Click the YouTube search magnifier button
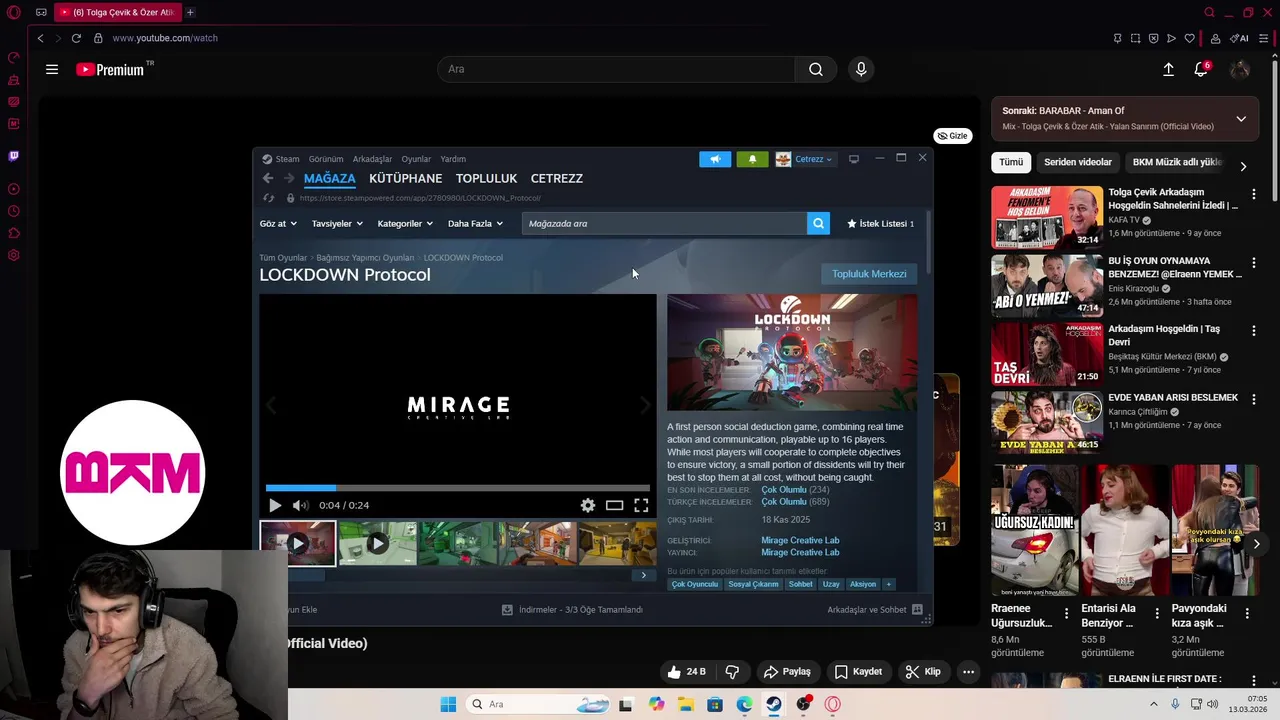This screenshot has height=720, width=1280. click(x=816, y=69)
